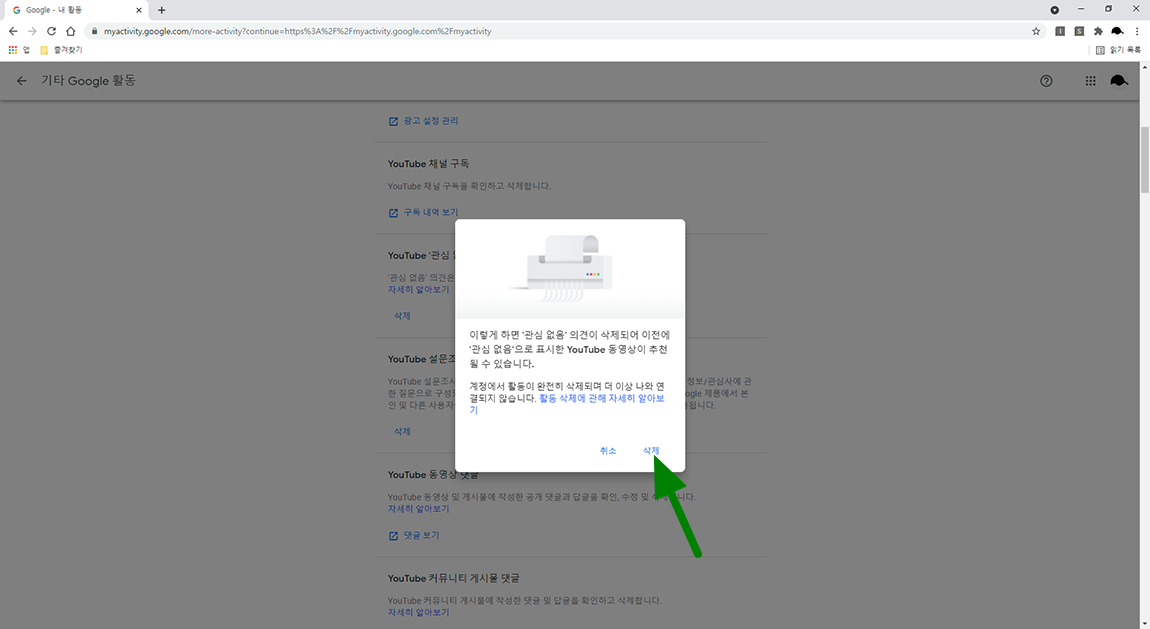Close the Google 내 활동 tab
The height and width of the screenshot is (629, 1150).
(139, 10)
